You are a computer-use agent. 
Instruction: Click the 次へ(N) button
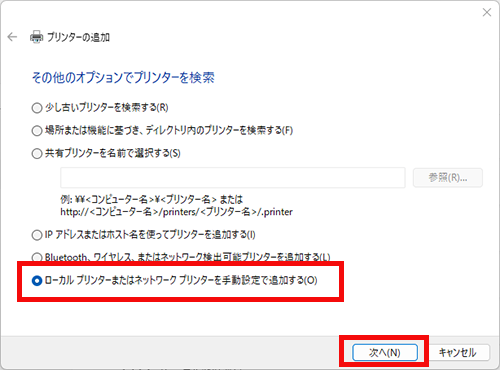(x=385, y=353)
